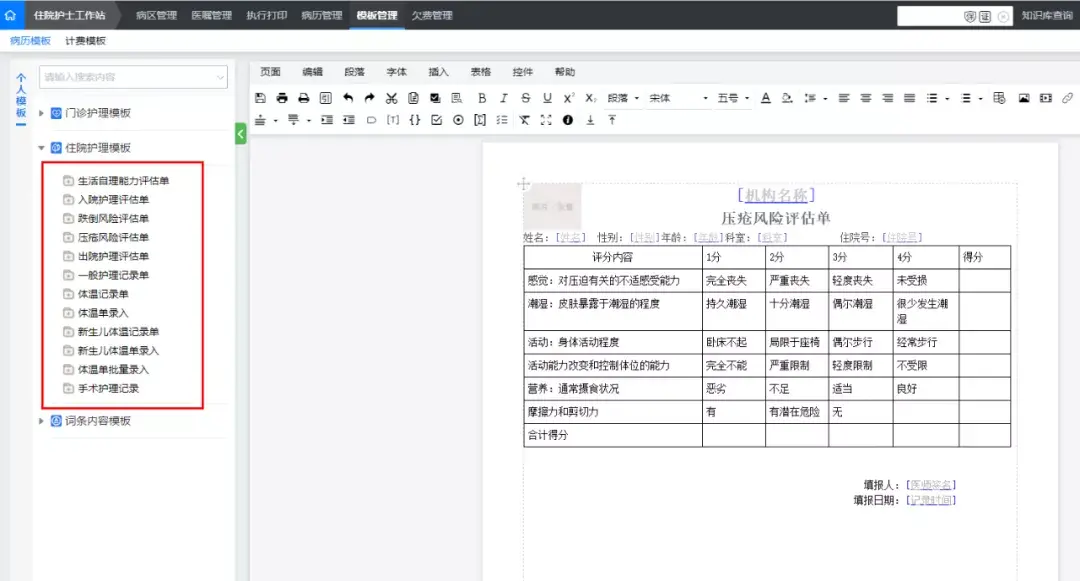Open the template search combo box

(133, 77)
